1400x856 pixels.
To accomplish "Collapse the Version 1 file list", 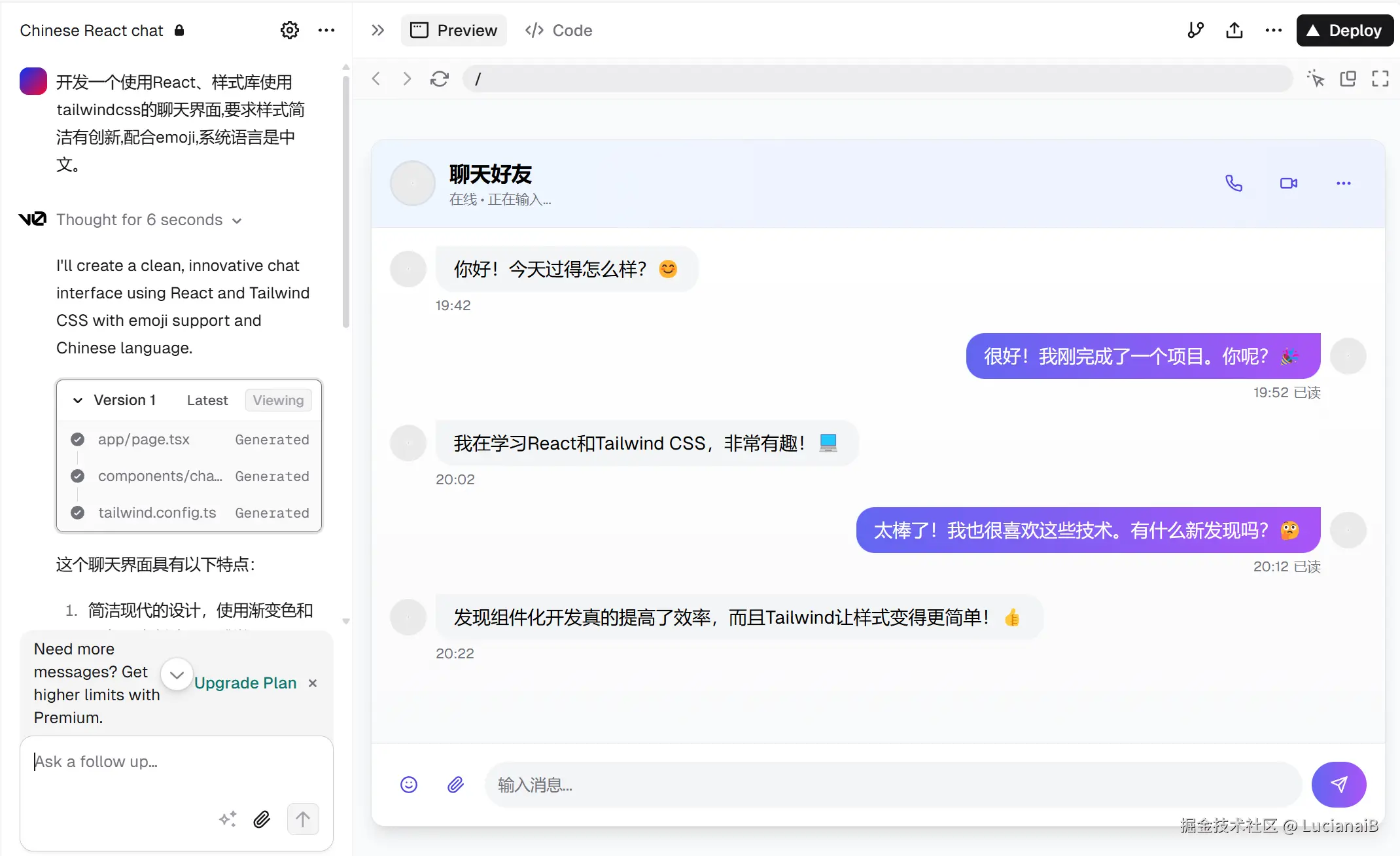I will pos(78,401).
